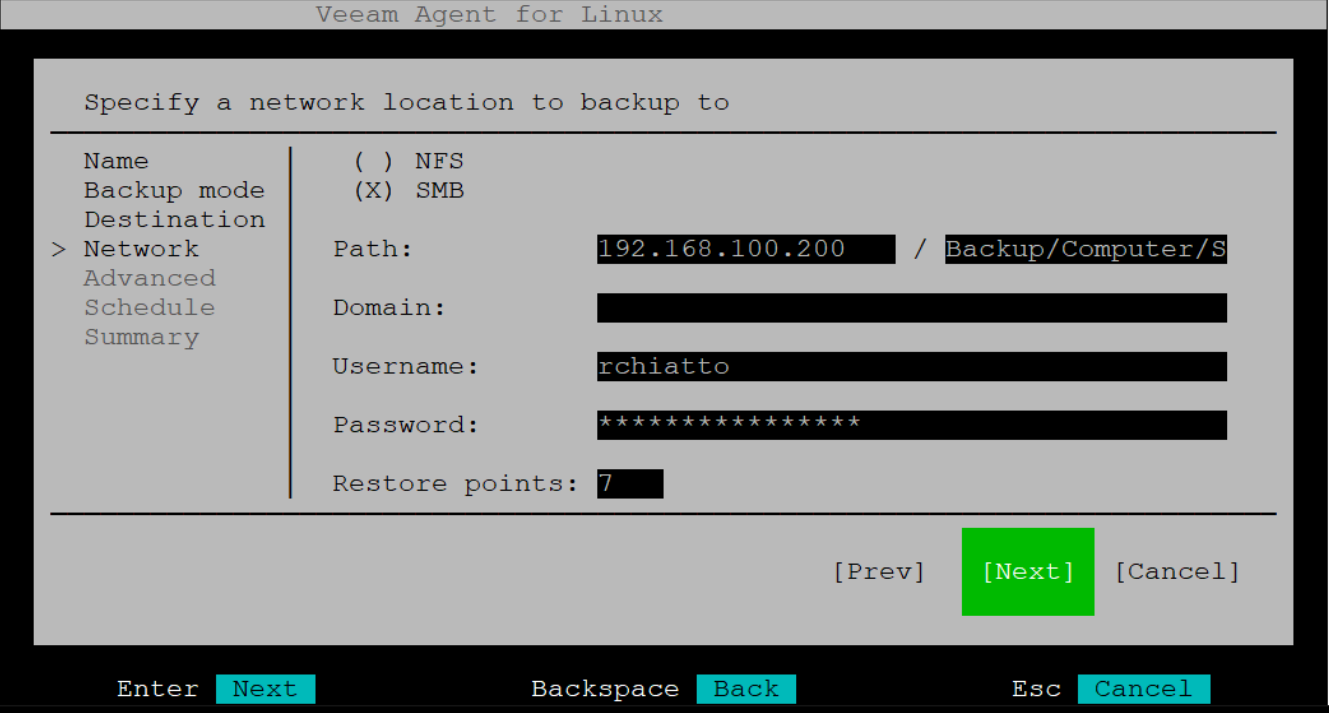Click the Restore points: label
1329x713 pixels.
[456, 484]
